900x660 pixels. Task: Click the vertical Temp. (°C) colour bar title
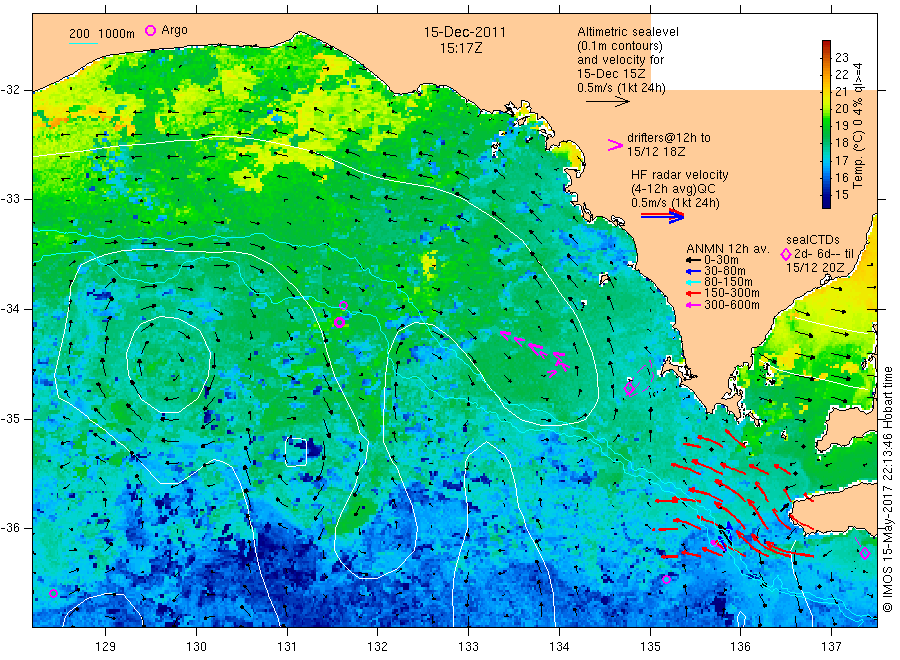858,125
